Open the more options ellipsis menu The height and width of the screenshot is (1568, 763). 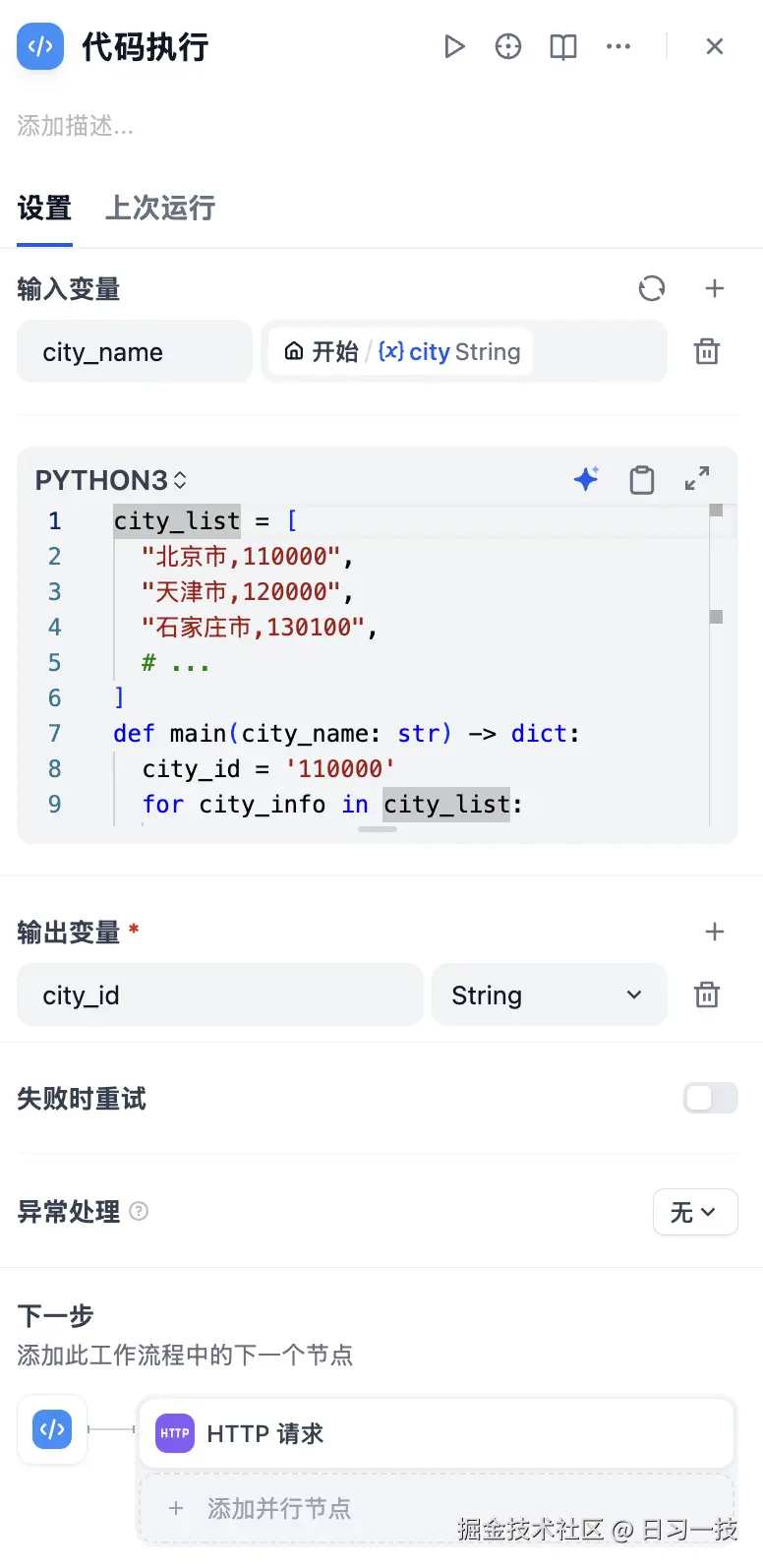[x=618, y=46]
